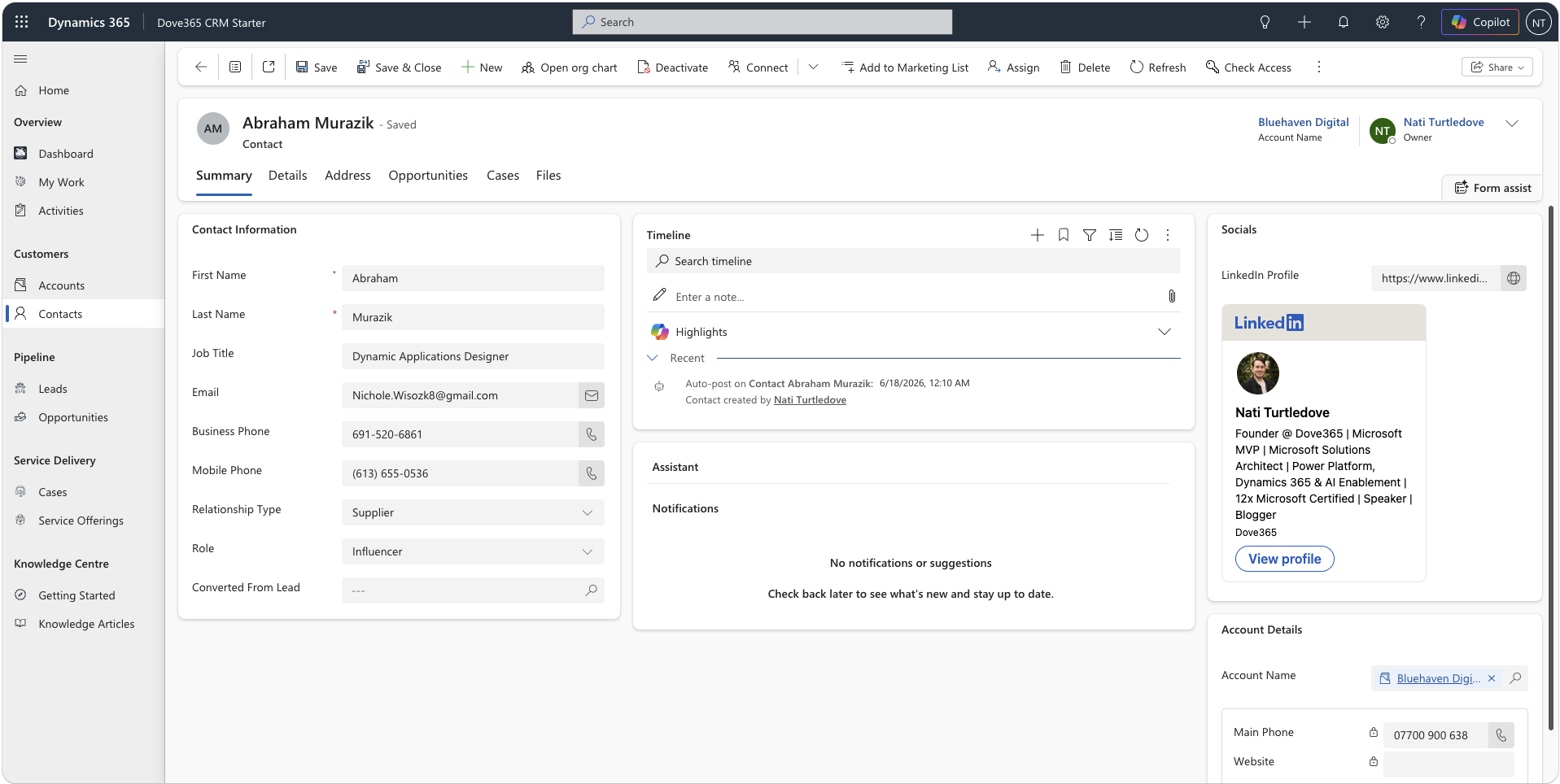Open the Relationship Type dropdown
1560x784 pixels.
[x=473, y=512]
